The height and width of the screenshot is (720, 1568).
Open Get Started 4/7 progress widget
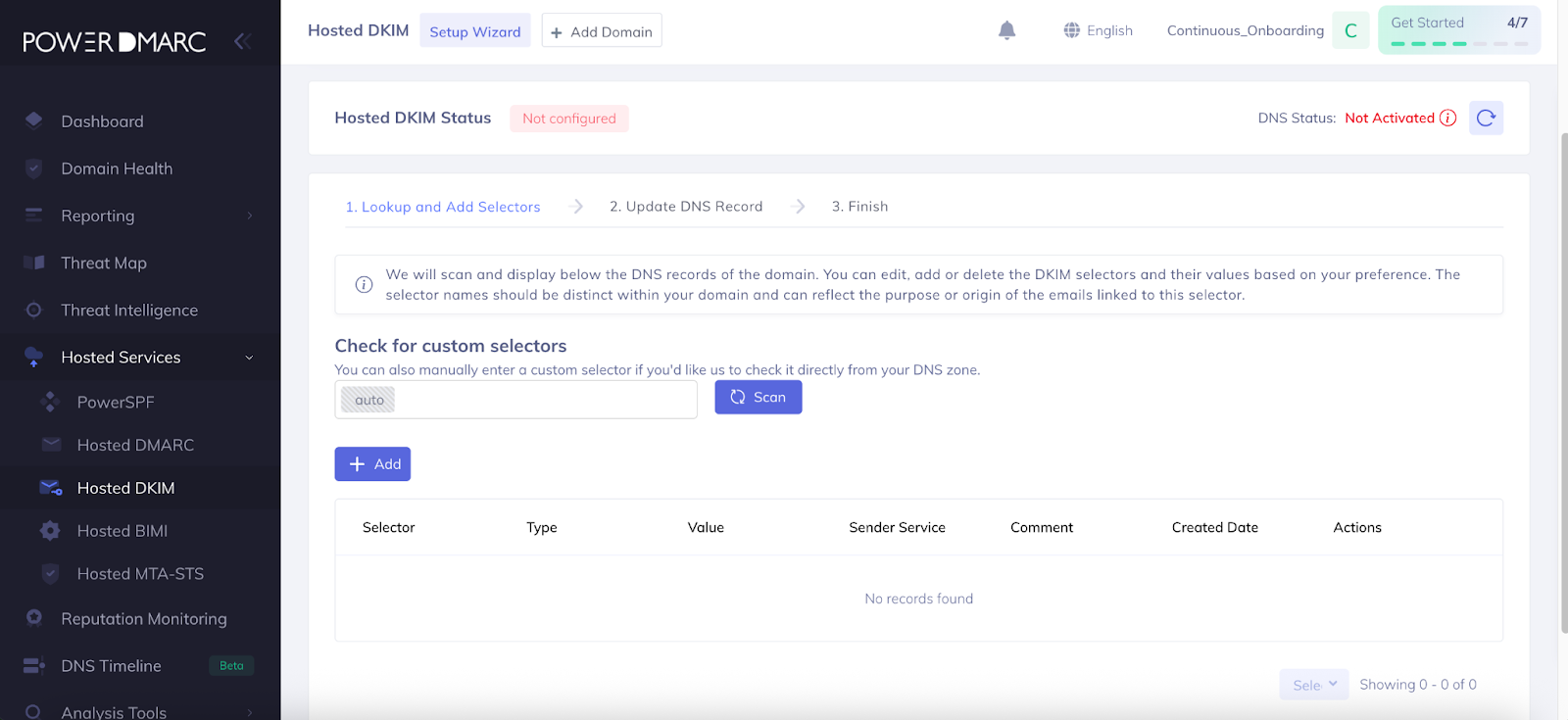(1459, 30)
